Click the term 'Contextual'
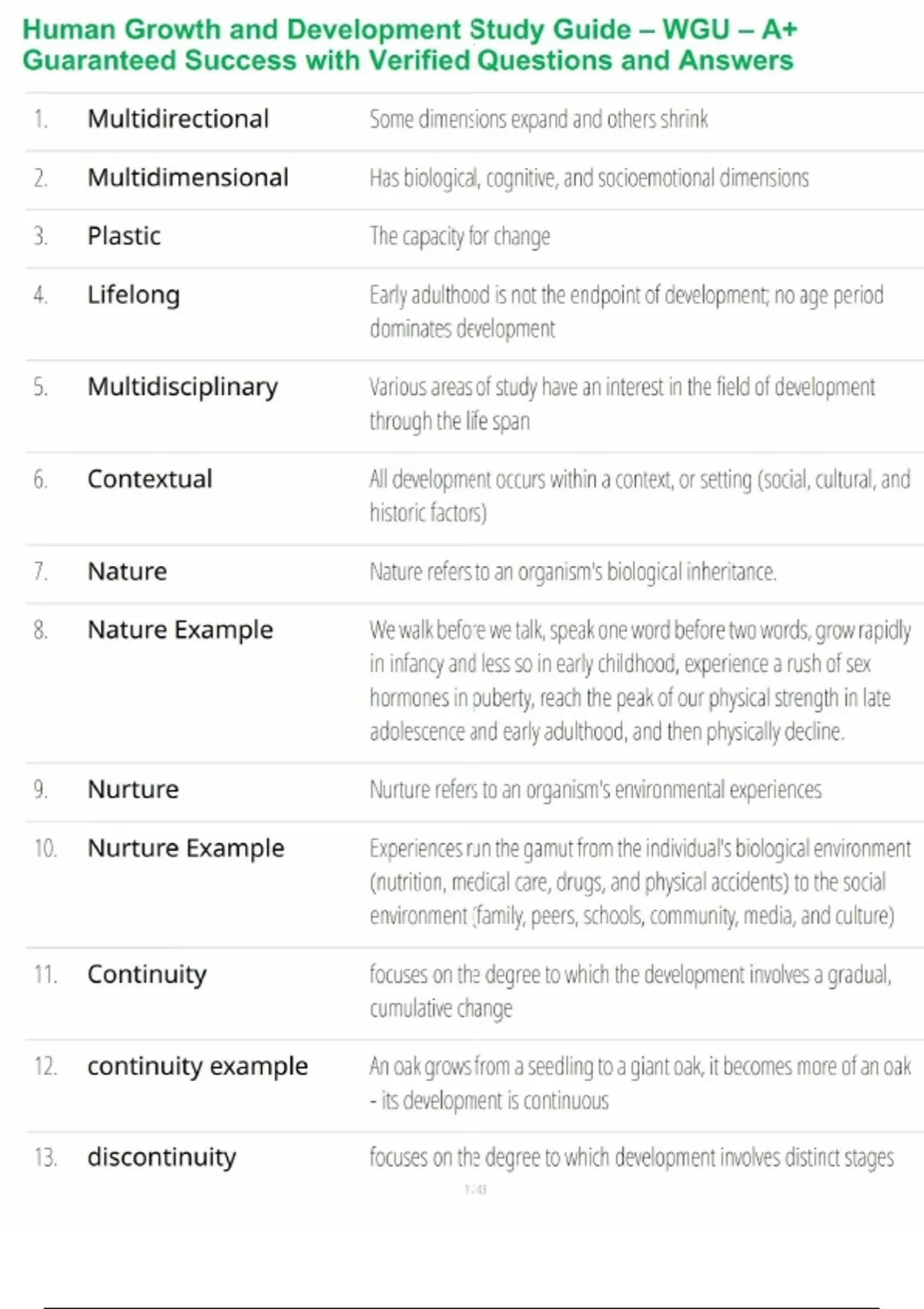Viewport: 924px width, 1309px height. tap(149, 479)
